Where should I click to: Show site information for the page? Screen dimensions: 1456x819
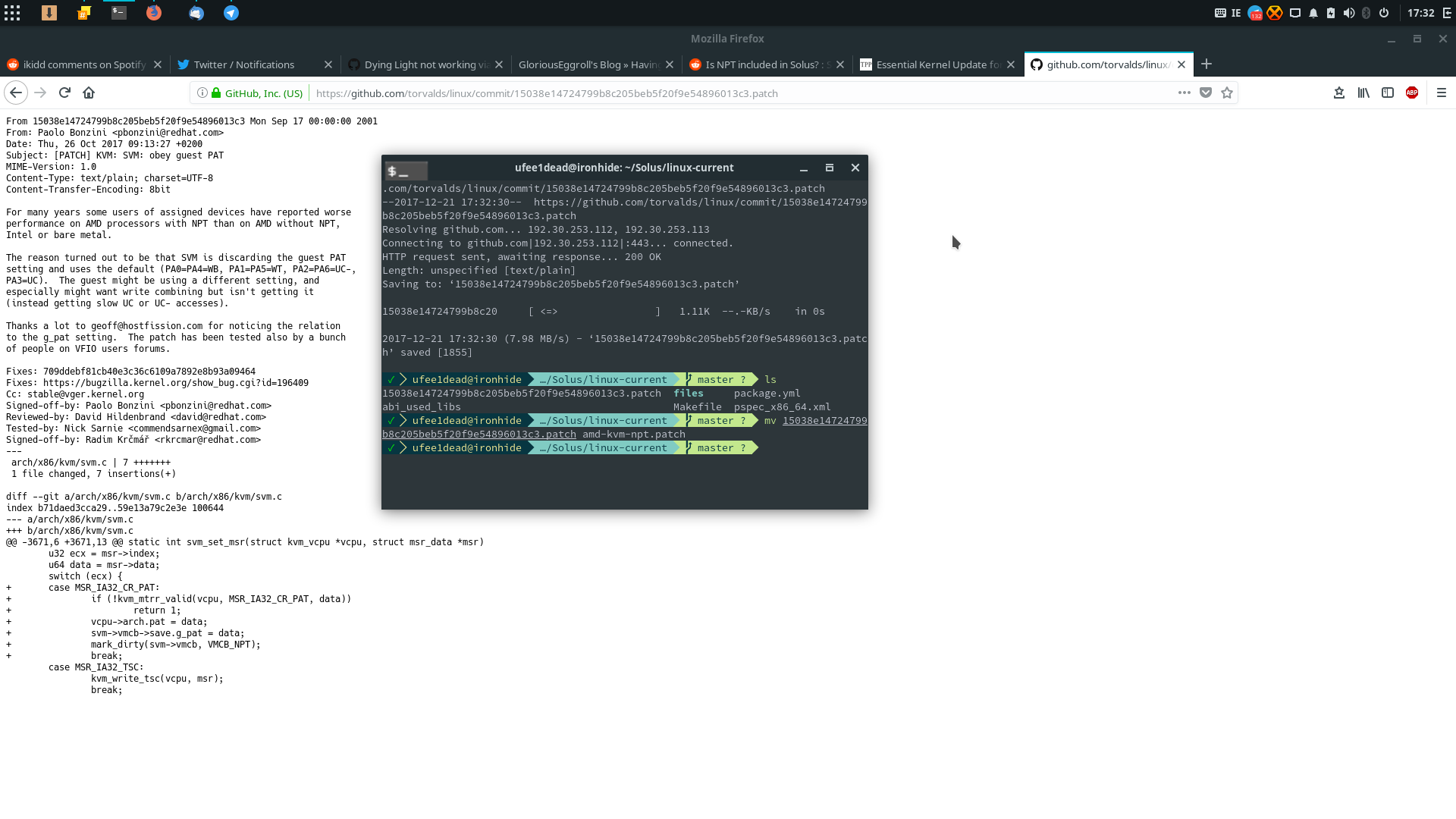(202, 93)
